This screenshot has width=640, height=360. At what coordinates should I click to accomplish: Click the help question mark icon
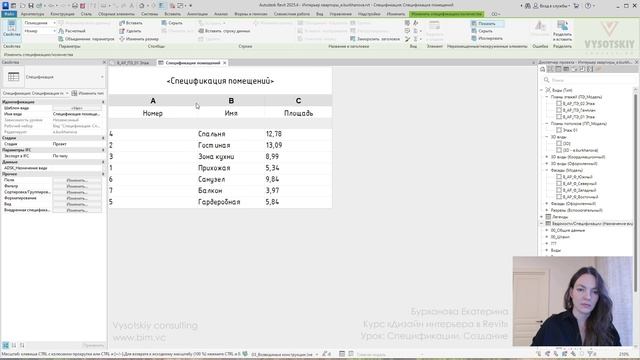(x=588, y=6)
